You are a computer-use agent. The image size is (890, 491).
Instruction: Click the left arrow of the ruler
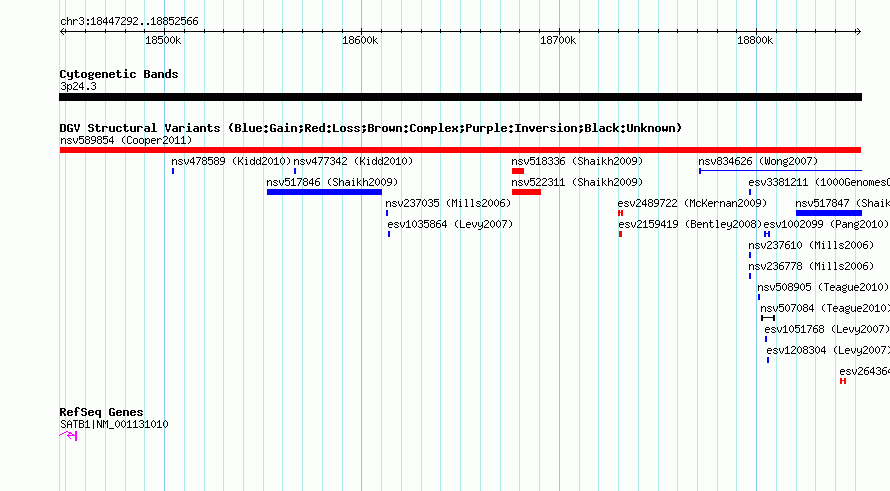[x=62, y=31]
